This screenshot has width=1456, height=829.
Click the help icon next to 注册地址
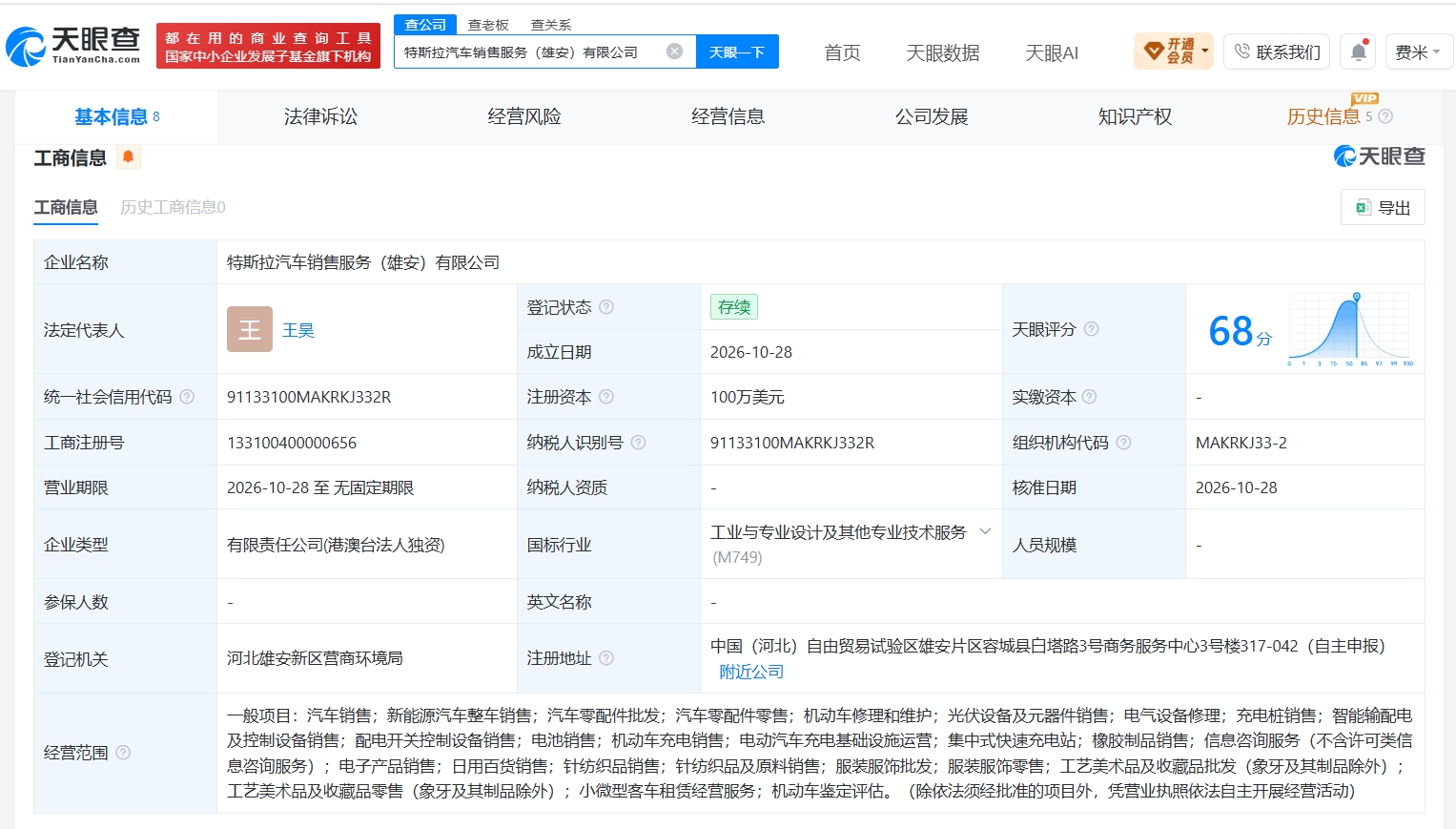point(606,658)
